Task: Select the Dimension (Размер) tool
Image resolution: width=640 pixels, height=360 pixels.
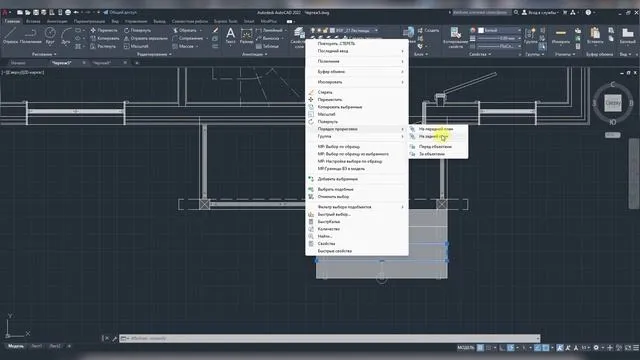Action: click(x=247, y=36)
